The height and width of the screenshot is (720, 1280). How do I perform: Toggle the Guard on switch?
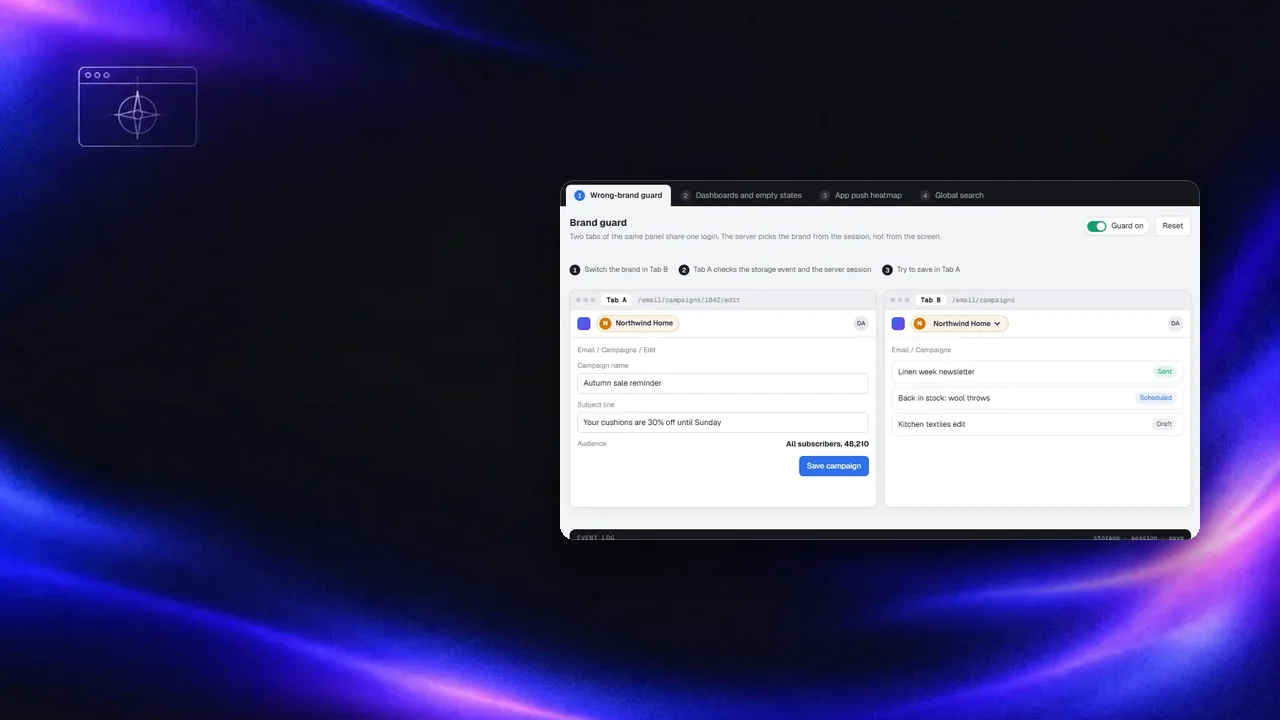pyautogui.click(x=1096, y=226)
